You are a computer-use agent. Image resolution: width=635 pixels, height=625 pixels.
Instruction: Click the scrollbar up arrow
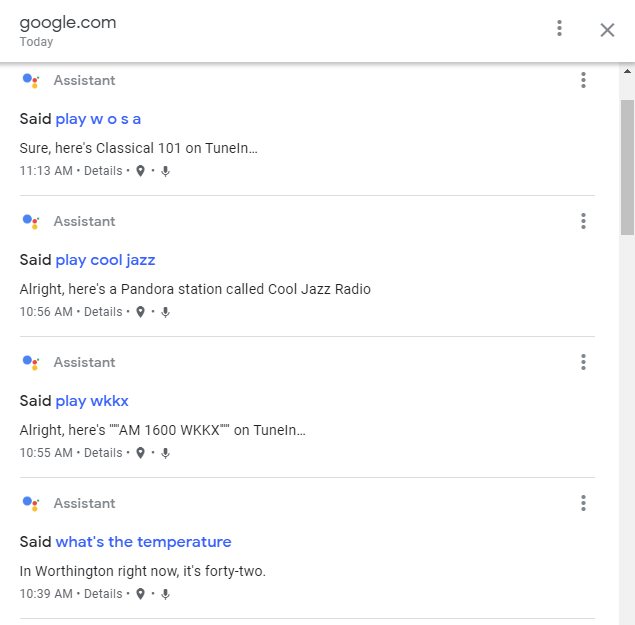point(627,71)
